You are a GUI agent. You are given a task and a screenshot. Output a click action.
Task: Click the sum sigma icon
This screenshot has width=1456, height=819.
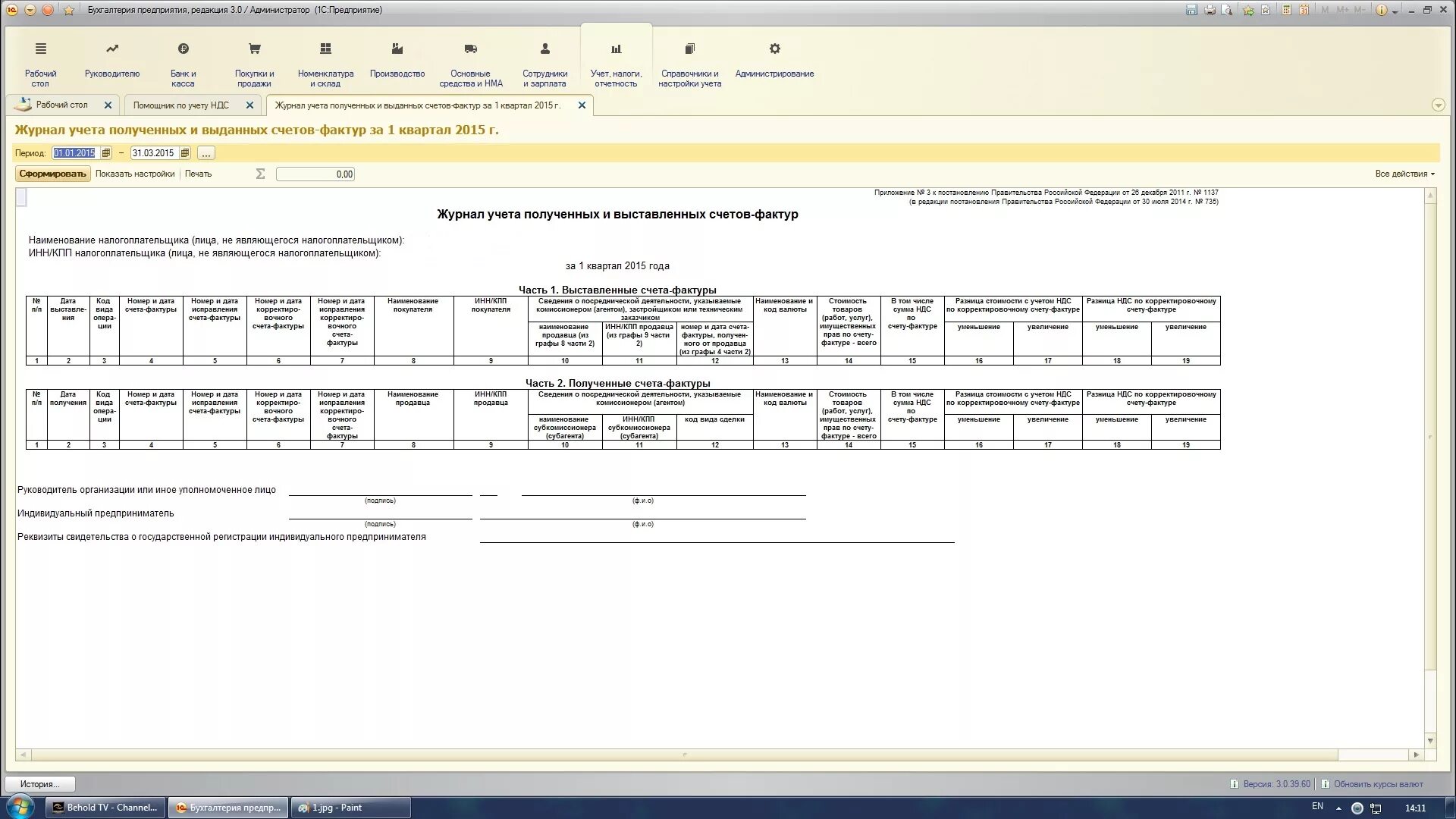[260, 174]
